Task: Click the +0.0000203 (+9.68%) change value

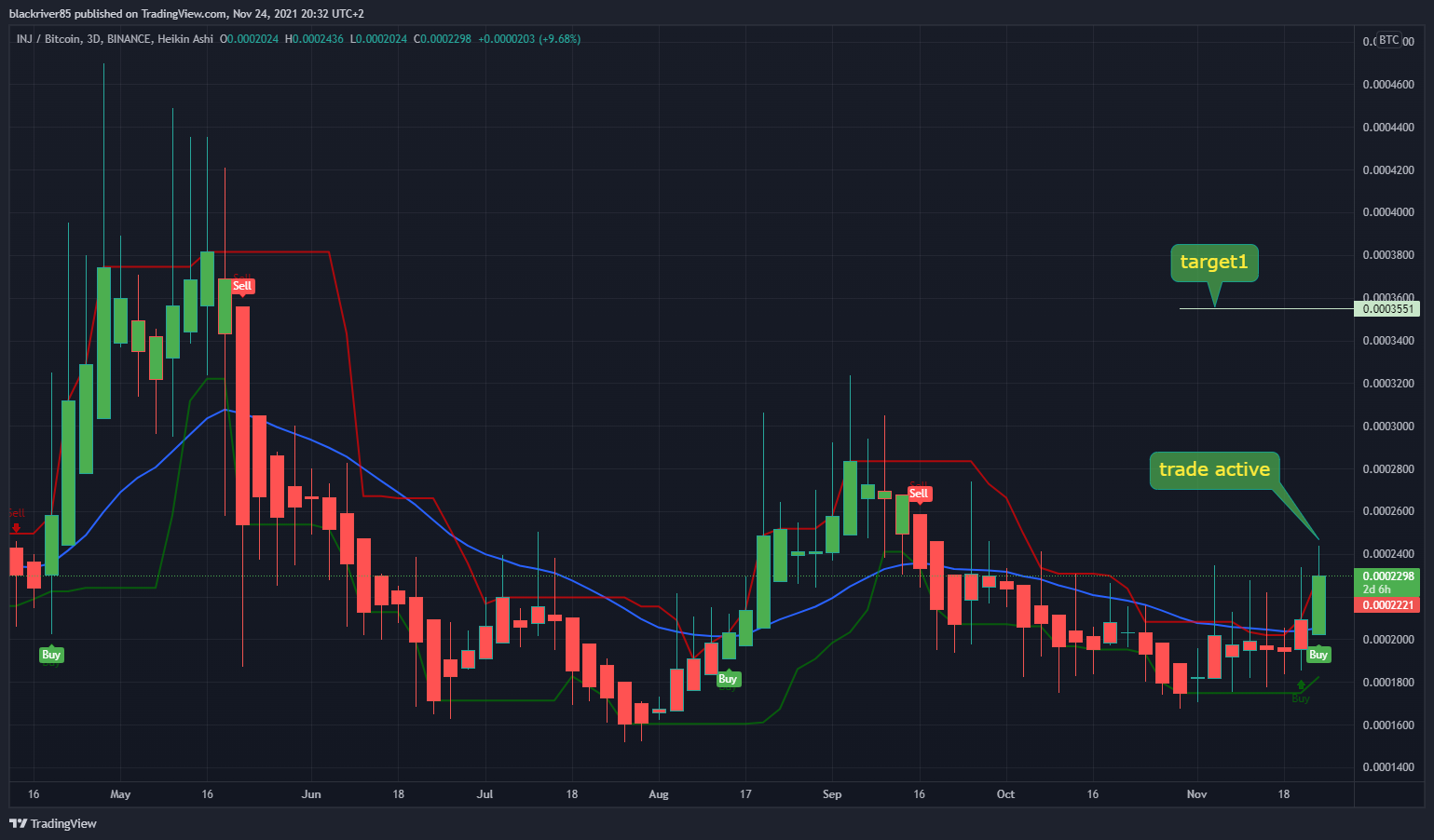Action: pyautogui.click(x=529, y=39)
